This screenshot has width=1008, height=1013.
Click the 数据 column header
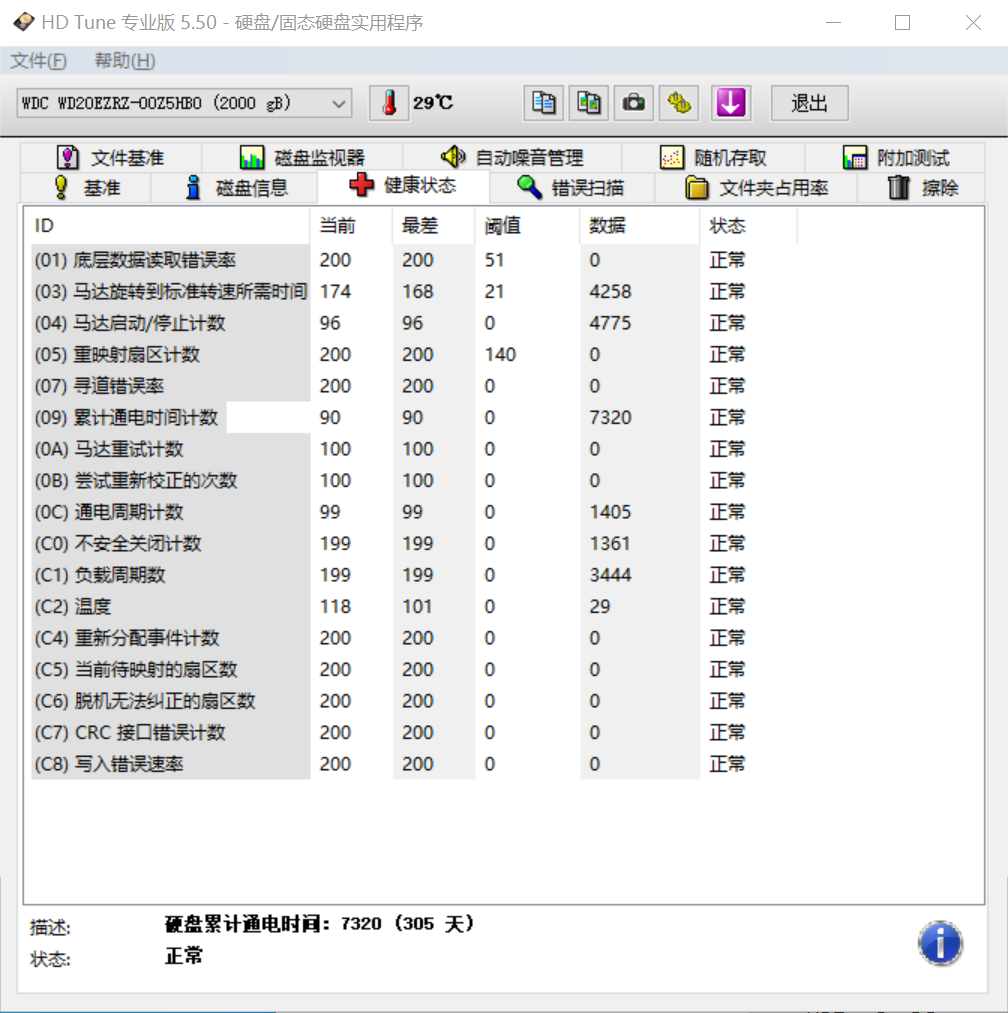640,225
